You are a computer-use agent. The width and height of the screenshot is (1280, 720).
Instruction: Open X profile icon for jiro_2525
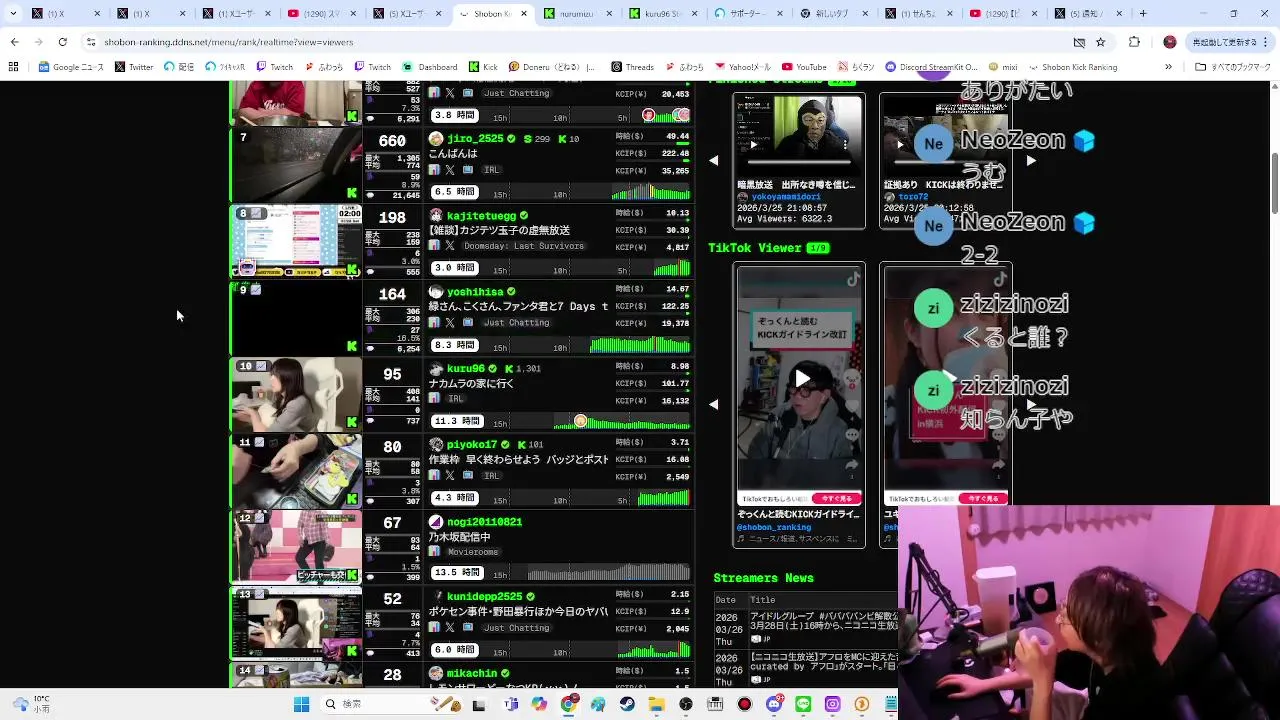[x=450, y=170]
